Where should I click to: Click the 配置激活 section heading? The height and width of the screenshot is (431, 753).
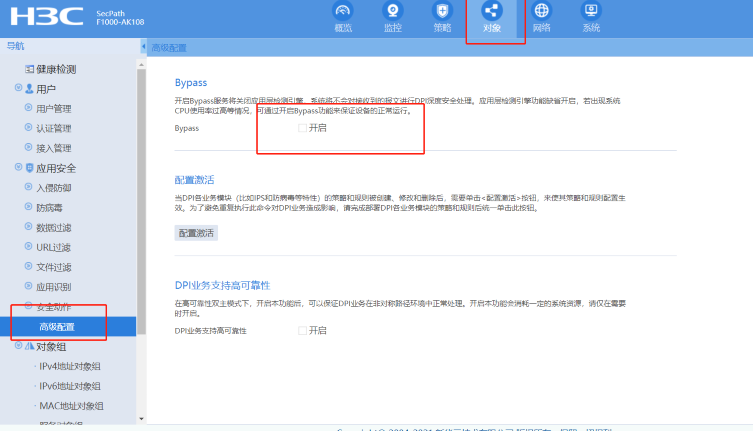tap(194, 180)
